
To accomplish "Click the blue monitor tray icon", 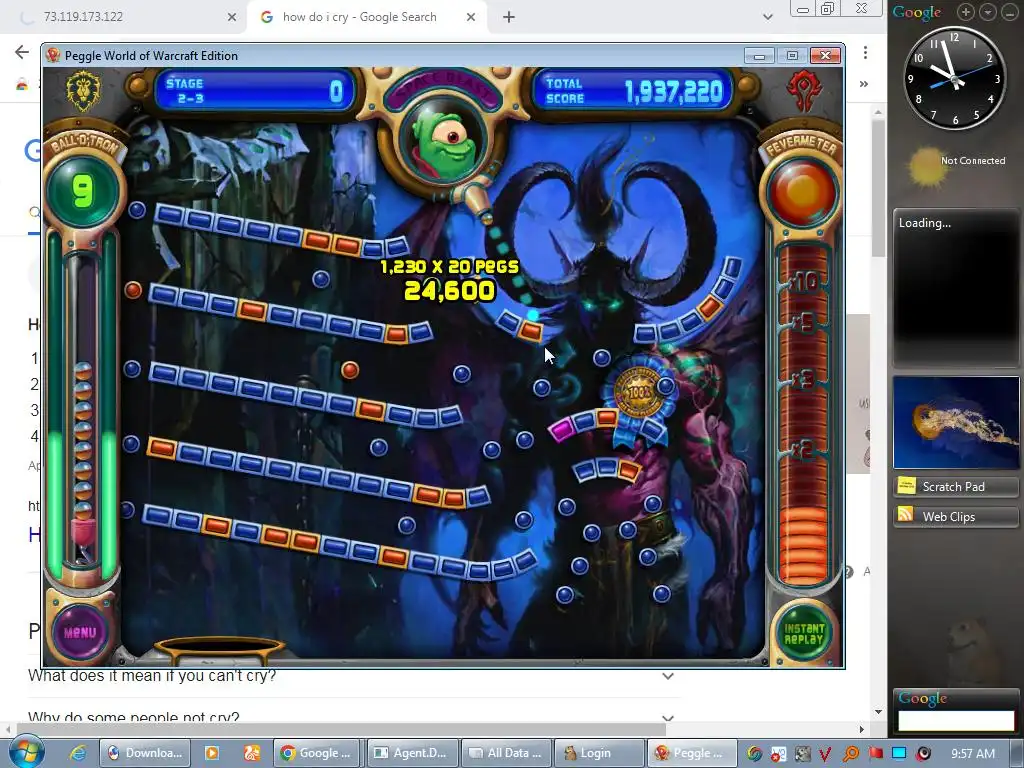I will [899, 754].
